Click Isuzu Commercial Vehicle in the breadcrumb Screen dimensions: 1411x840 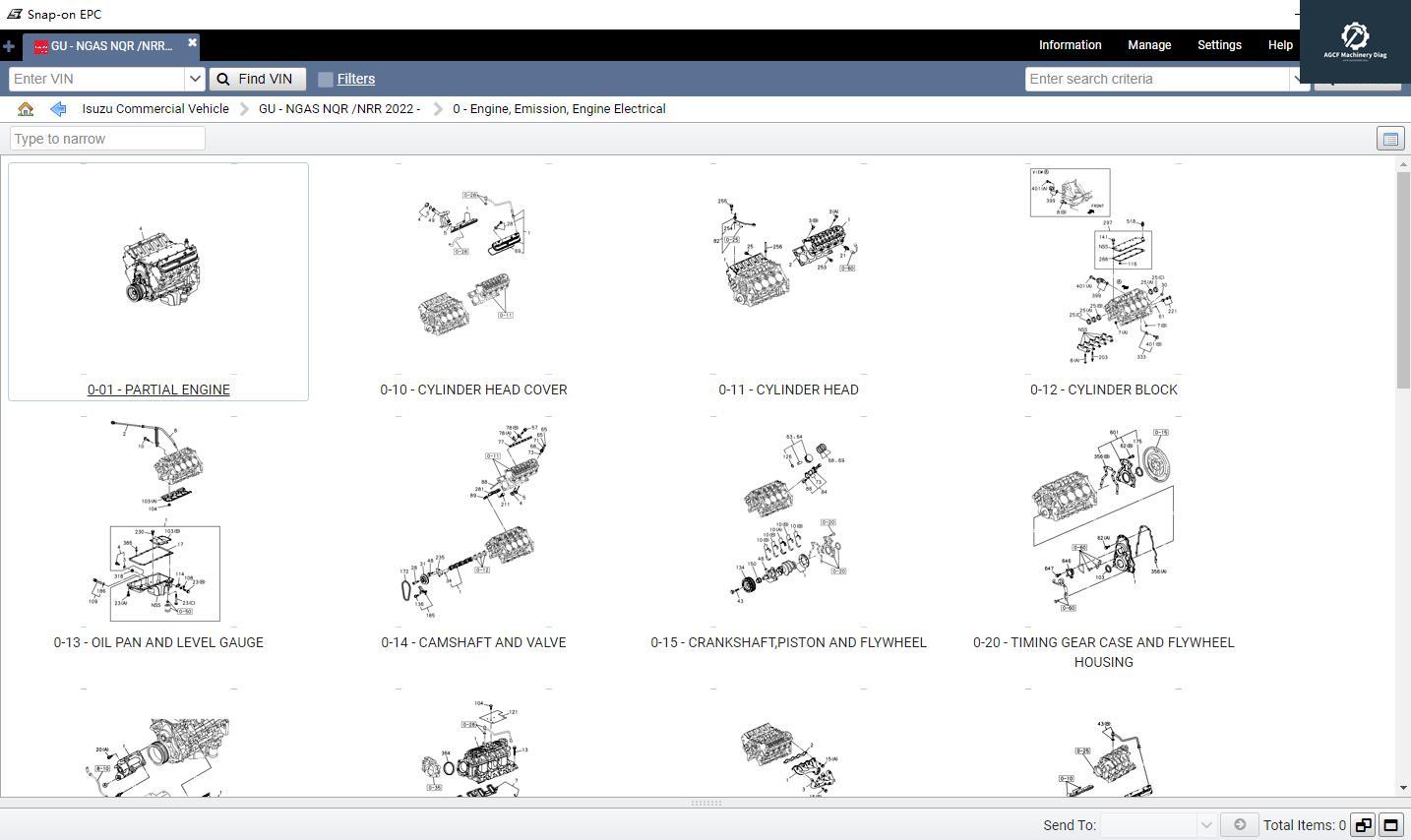pos(155,108)
